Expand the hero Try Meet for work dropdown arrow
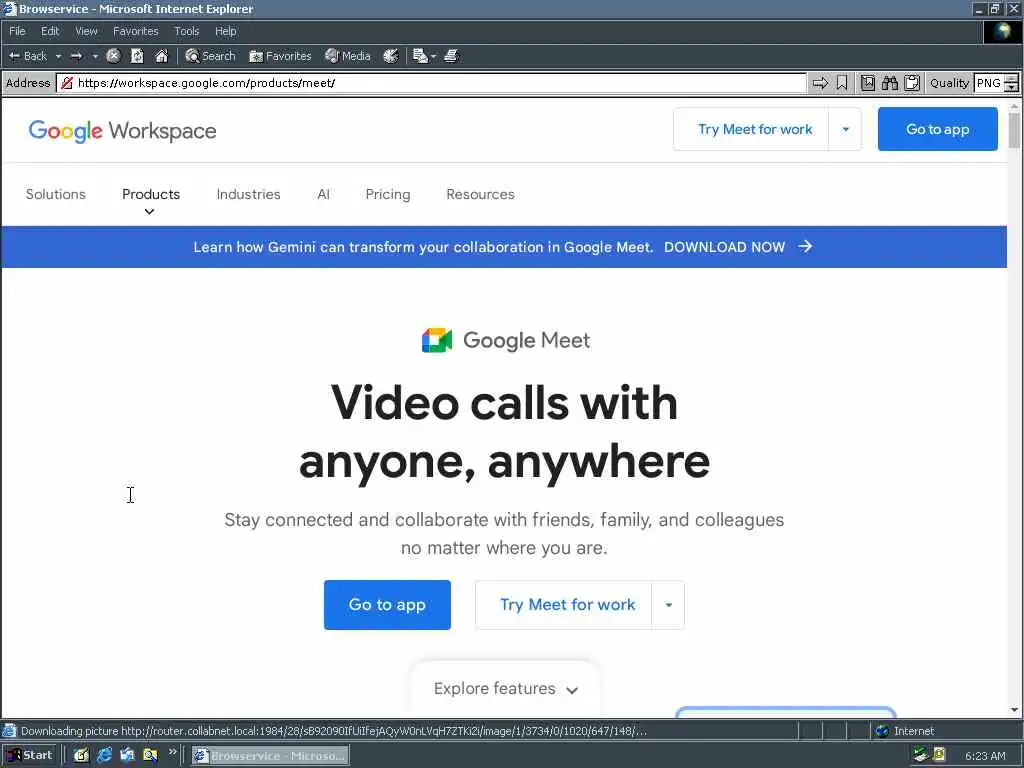 (668, 605)
